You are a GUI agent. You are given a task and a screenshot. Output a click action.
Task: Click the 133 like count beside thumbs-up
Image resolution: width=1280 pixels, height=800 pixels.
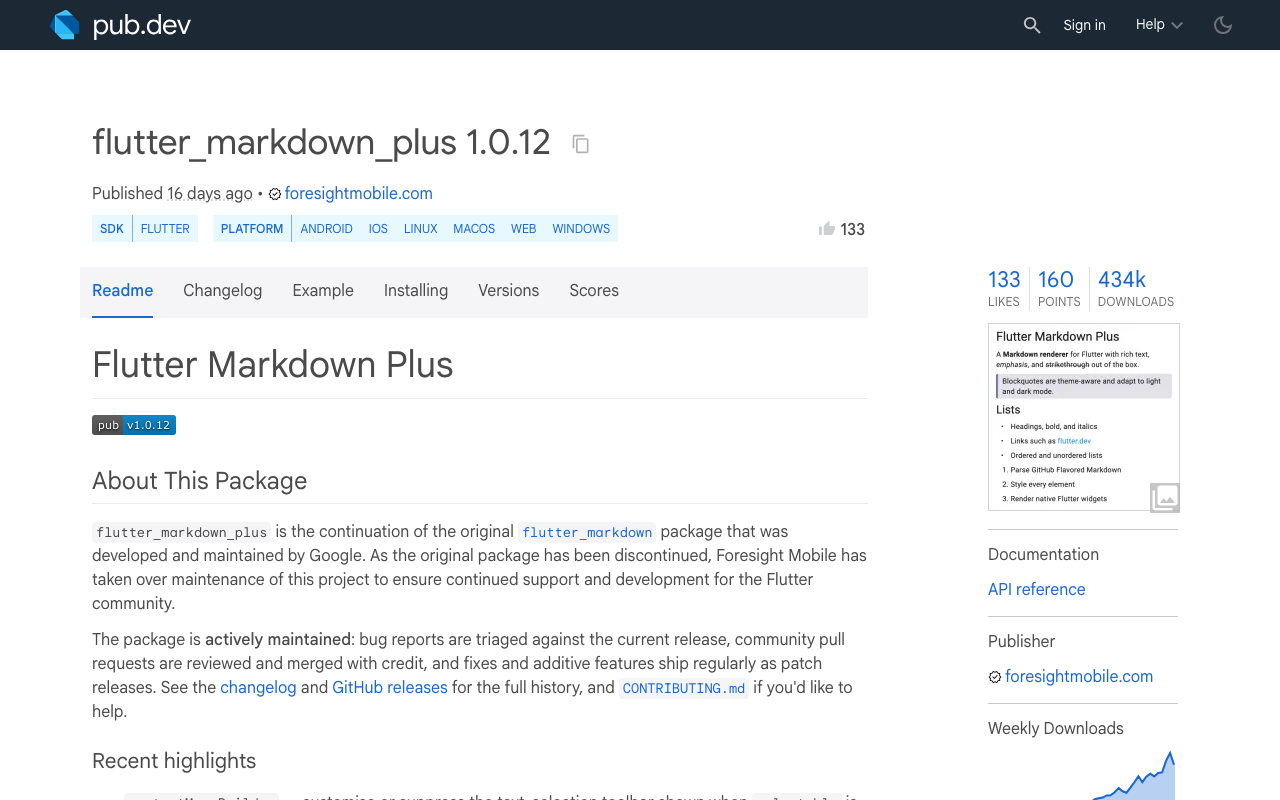pos(853,230)
